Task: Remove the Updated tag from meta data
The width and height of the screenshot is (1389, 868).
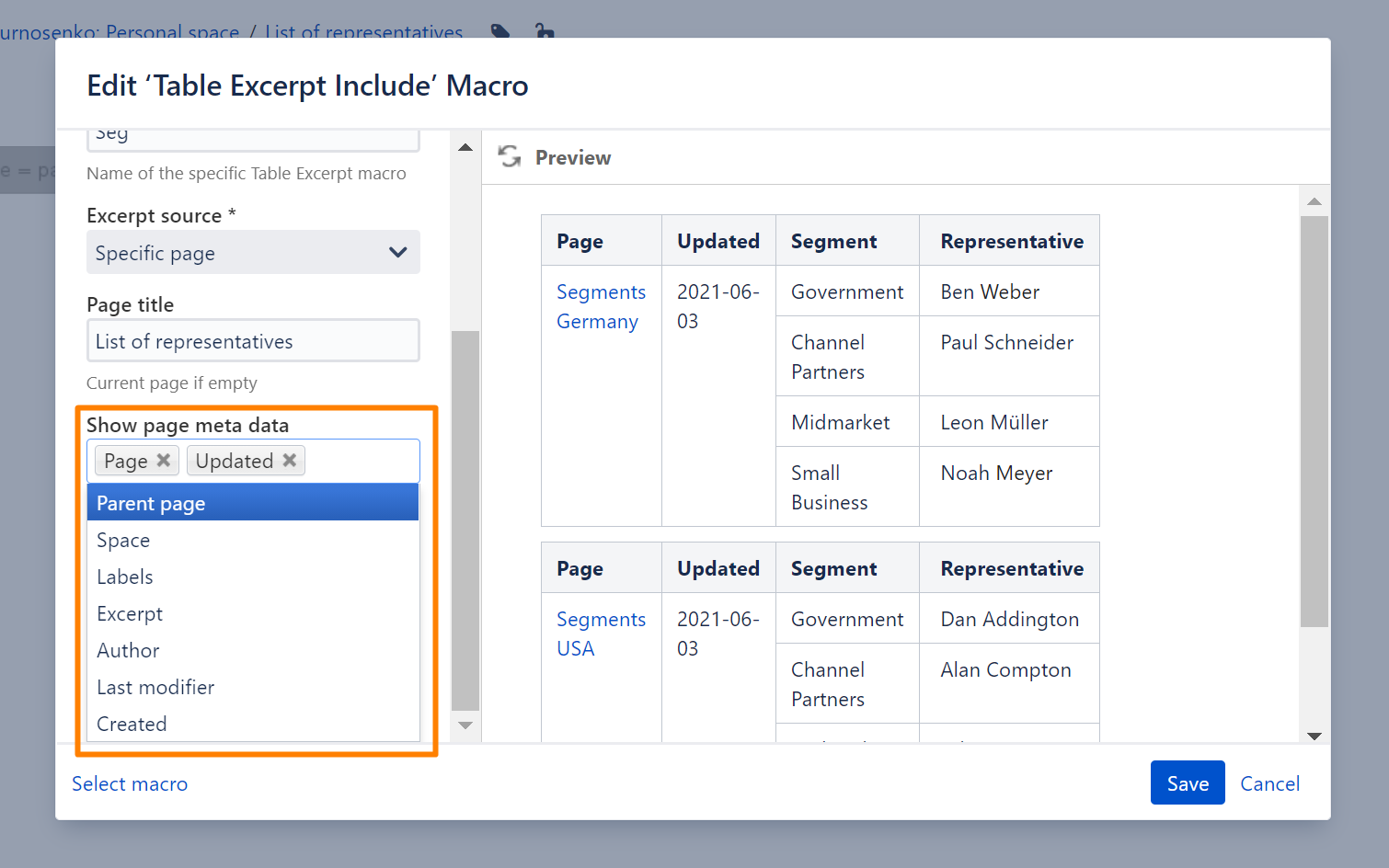Action: [290, 460]
